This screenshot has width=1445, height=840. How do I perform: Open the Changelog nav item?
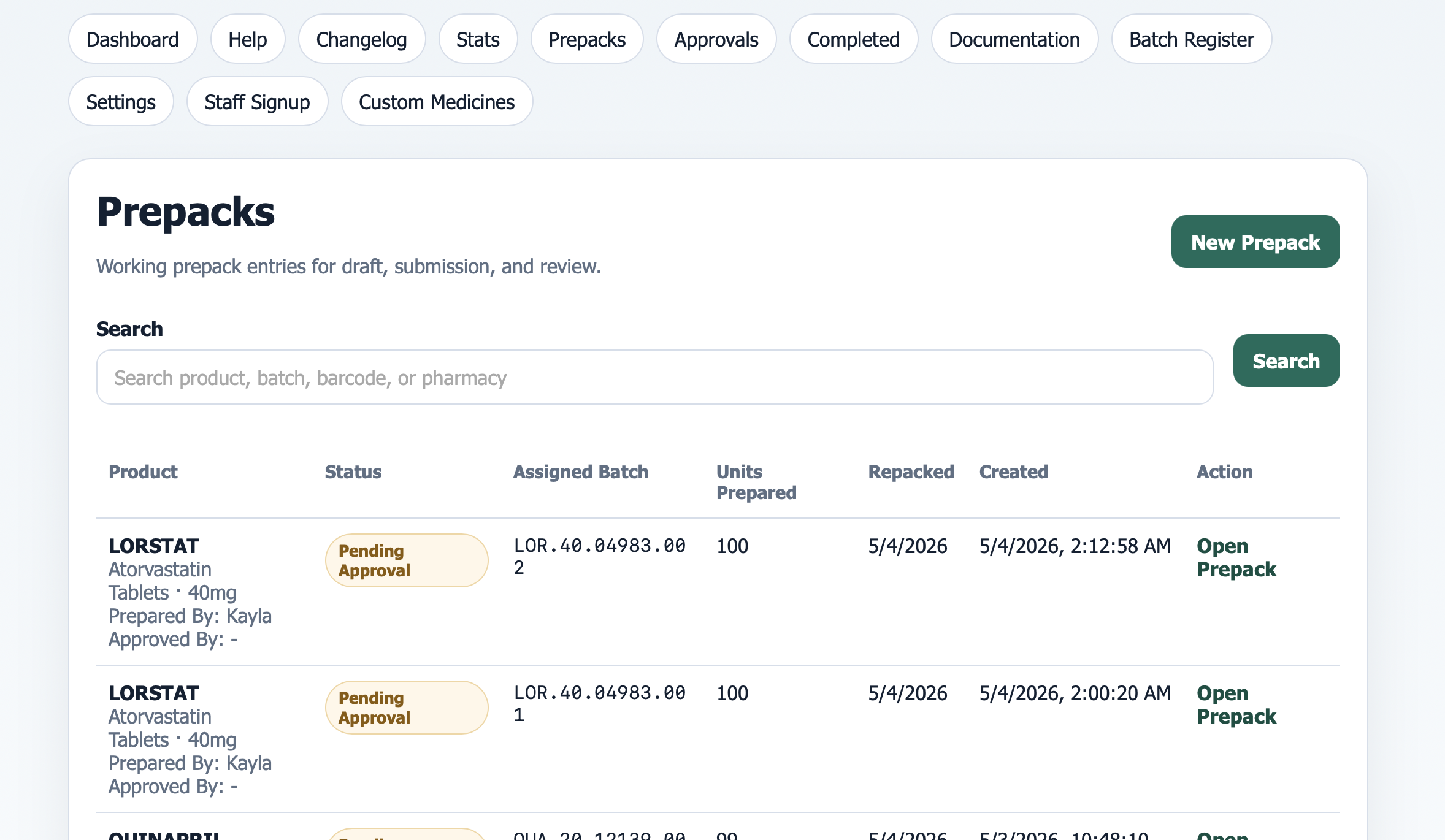point(362,39)
